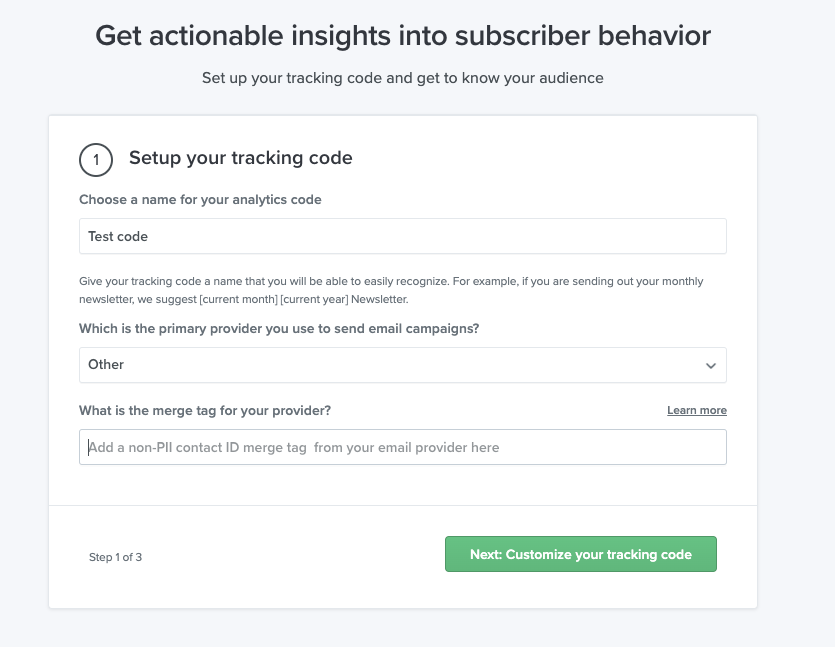Click the "What is the merge tag" label

(x=205, y=410)
